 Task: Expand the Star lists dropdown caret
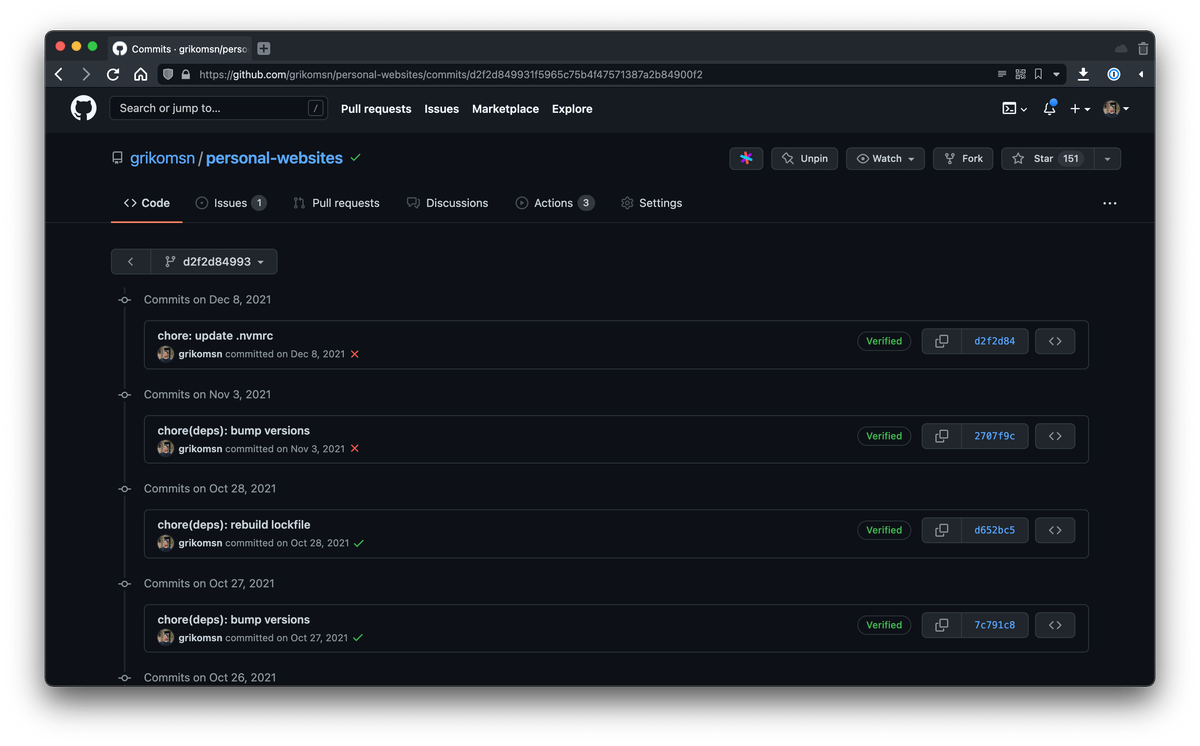[1107, 158]
